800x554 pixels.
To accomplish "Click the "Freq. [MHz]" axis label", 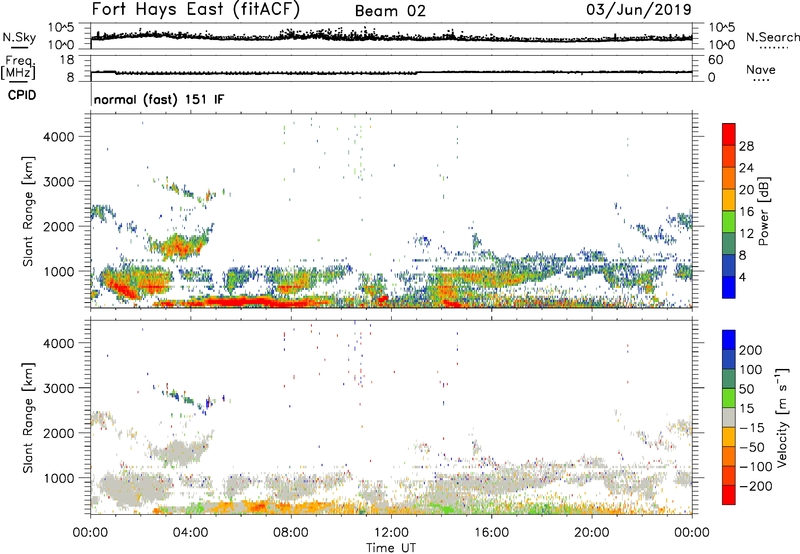I will click(x=18, y=67).
